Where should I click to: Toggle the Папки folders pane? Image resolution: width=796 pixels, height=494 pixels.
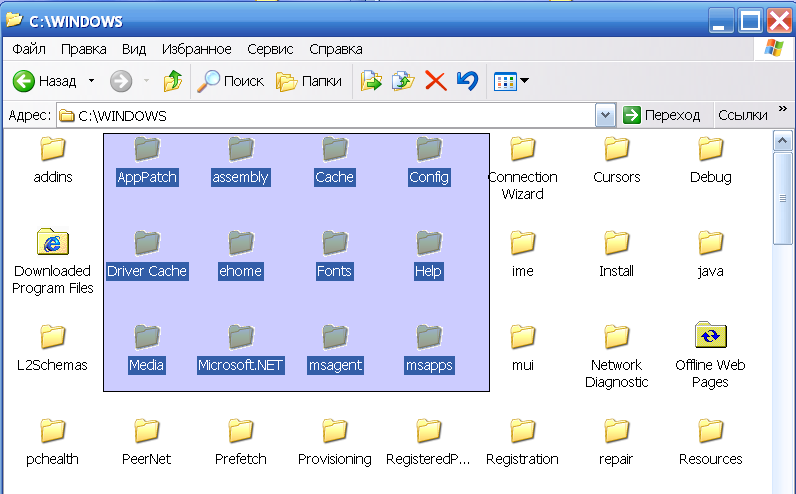click(309, 81)
